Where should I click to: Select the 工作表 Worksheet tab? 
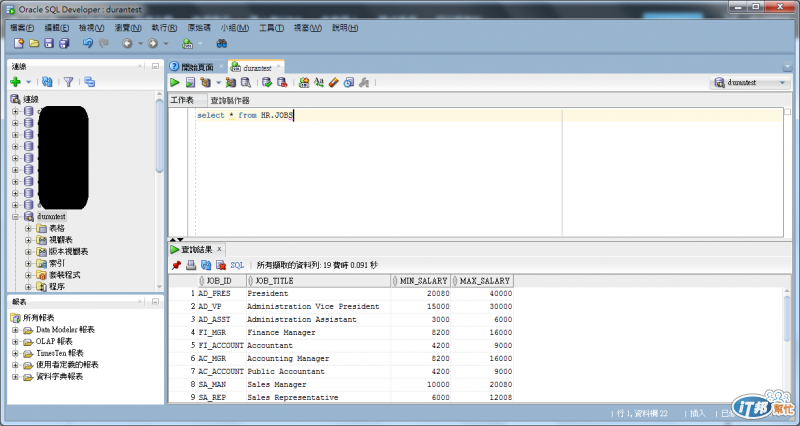click(182, 100)
